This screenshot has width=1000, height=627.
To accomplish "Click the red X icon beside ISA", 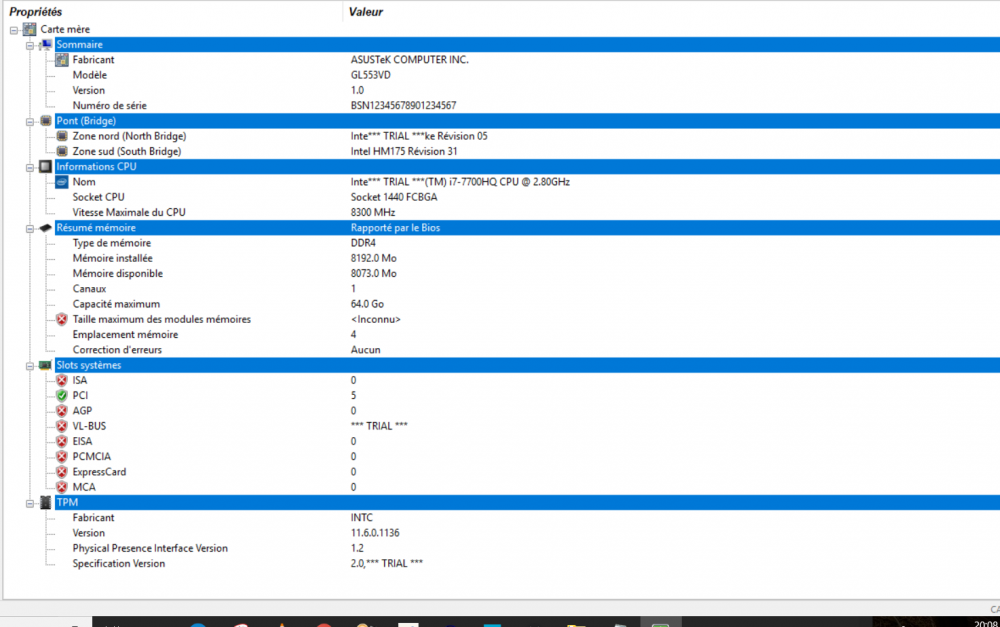I will (62, 381).
